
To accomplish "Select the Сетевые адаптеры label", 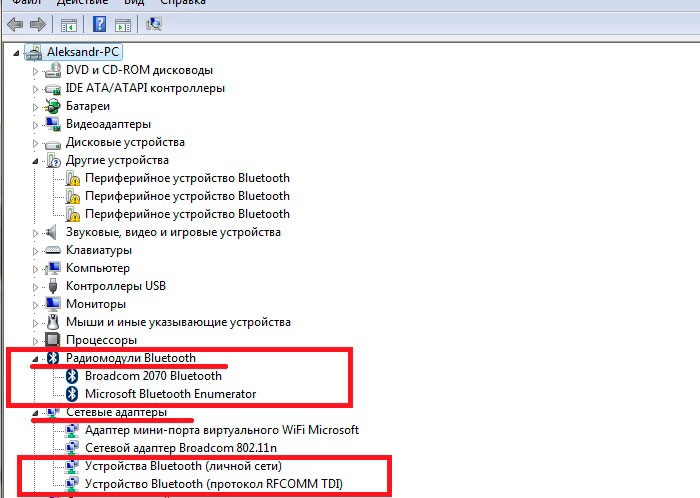I will 117,412.
